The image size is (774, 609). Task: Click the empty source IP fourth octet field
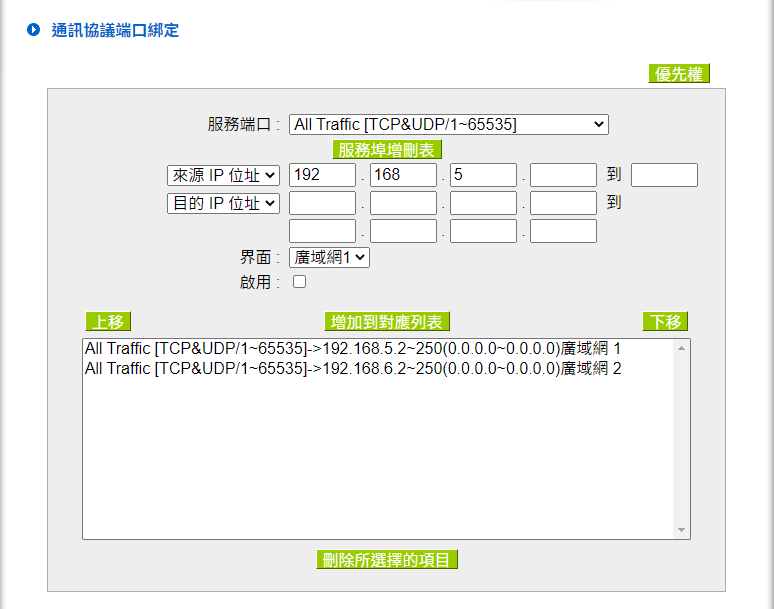tap(563, 176)
